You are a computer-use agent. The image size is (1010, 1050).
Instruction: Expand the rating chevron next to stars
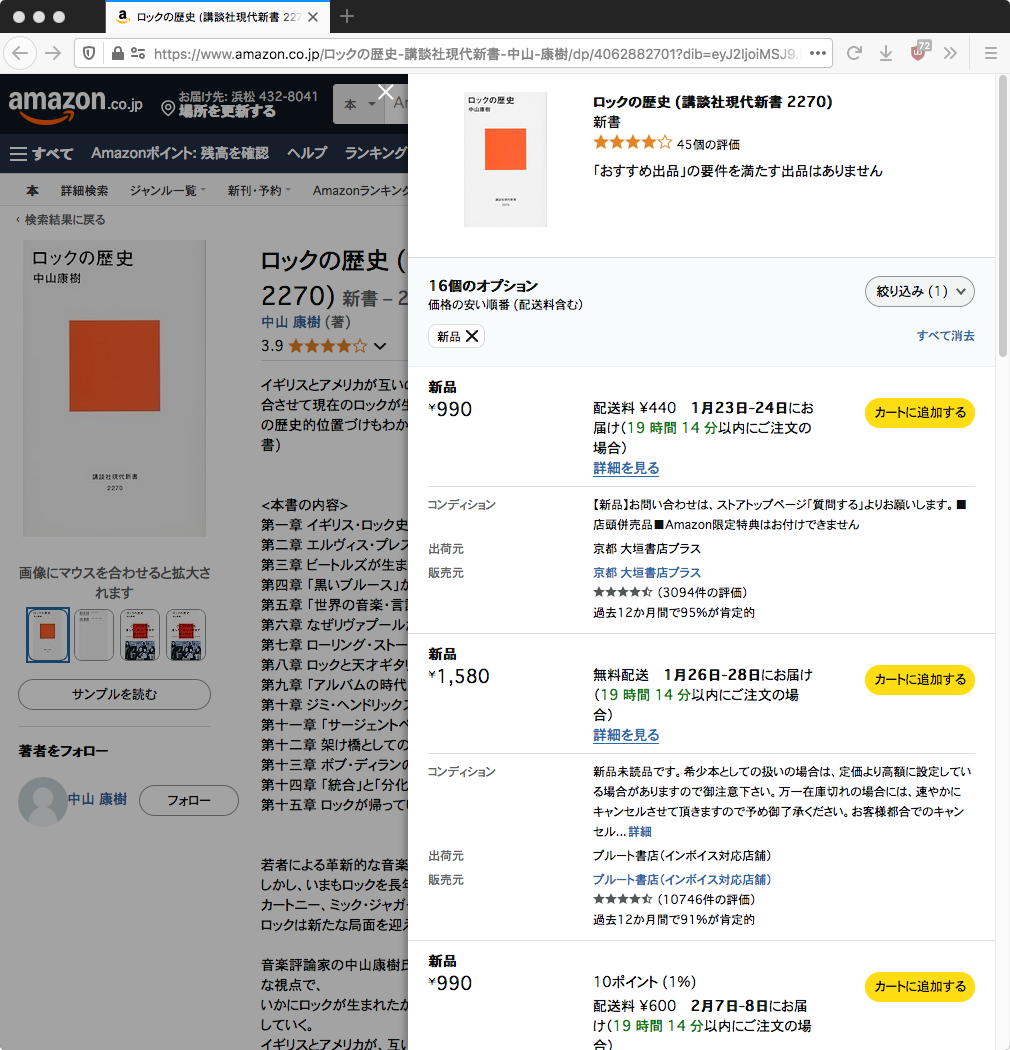(380, 346)
